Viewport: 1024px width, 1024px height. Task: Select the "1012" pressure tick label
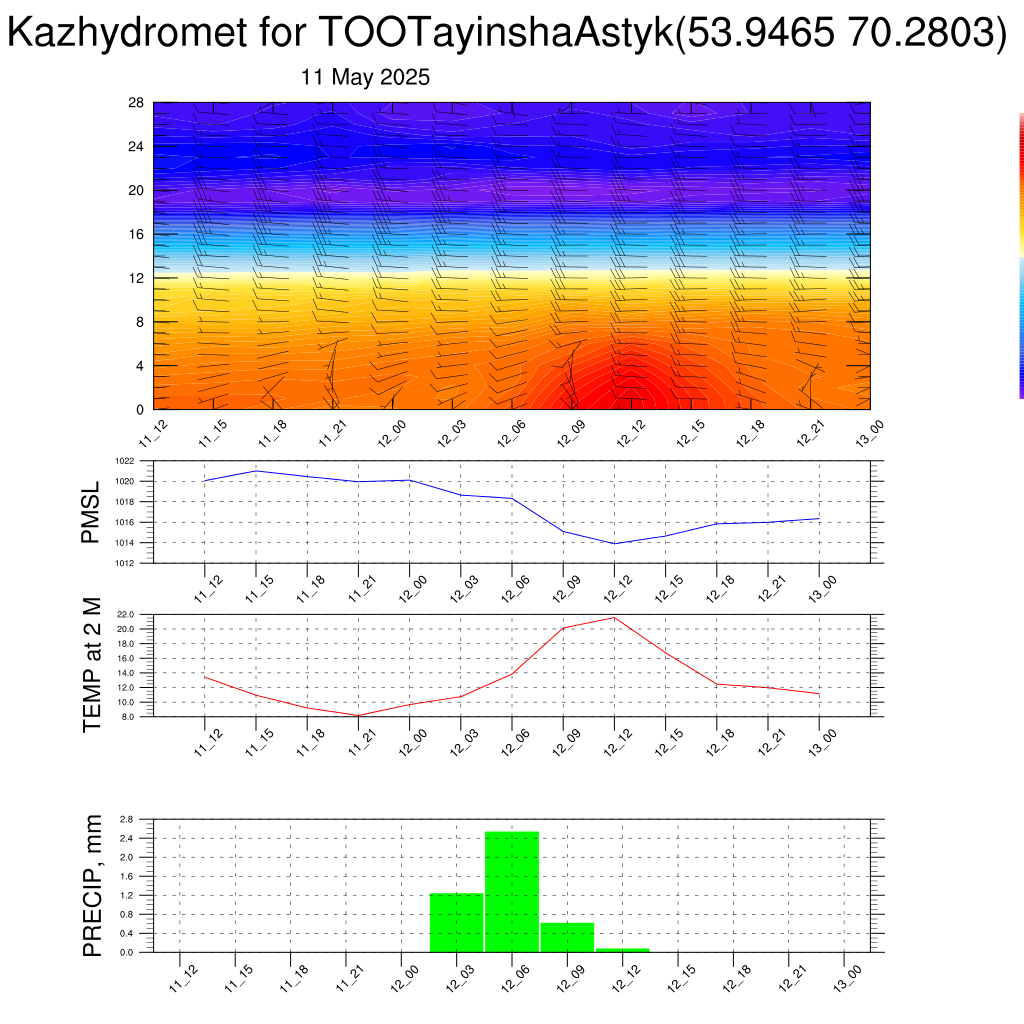(125, 563)
